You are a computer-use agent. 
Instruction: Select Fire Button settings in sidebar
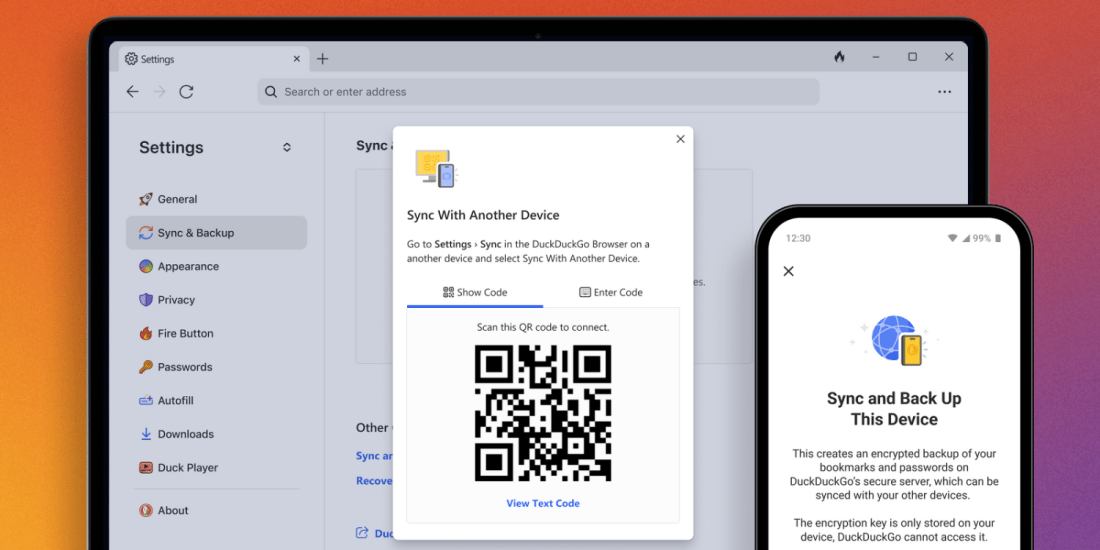coord(185,334)
